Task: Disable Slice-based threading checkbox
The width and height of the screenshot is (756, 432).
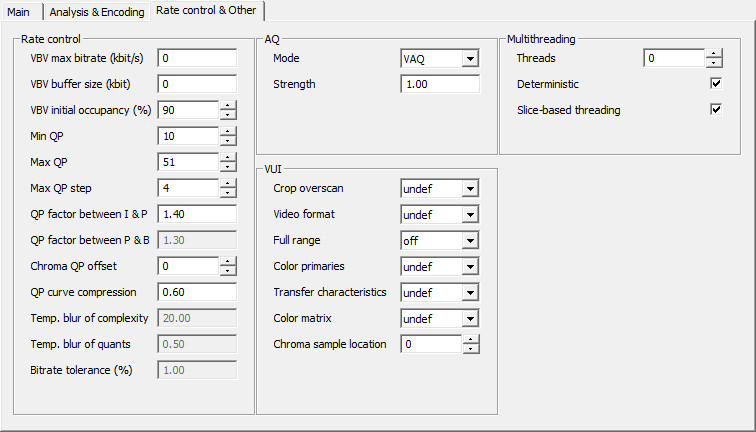Action: click(716, 110)
